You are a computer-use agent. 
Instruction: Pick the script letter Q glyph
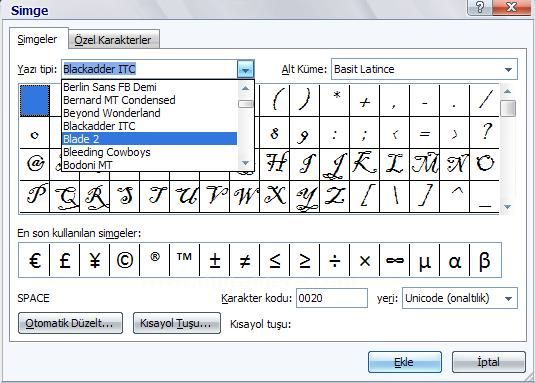click(x=64, y=196)
